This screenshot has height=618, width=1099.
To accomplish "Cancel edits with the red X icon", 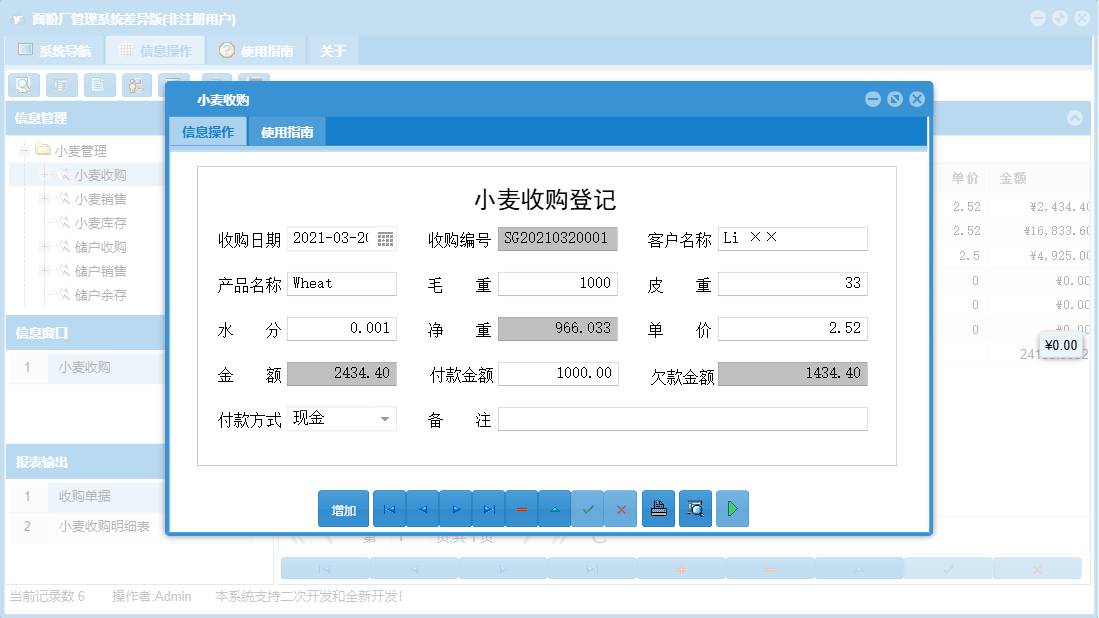I will click(x=620, y=508).
